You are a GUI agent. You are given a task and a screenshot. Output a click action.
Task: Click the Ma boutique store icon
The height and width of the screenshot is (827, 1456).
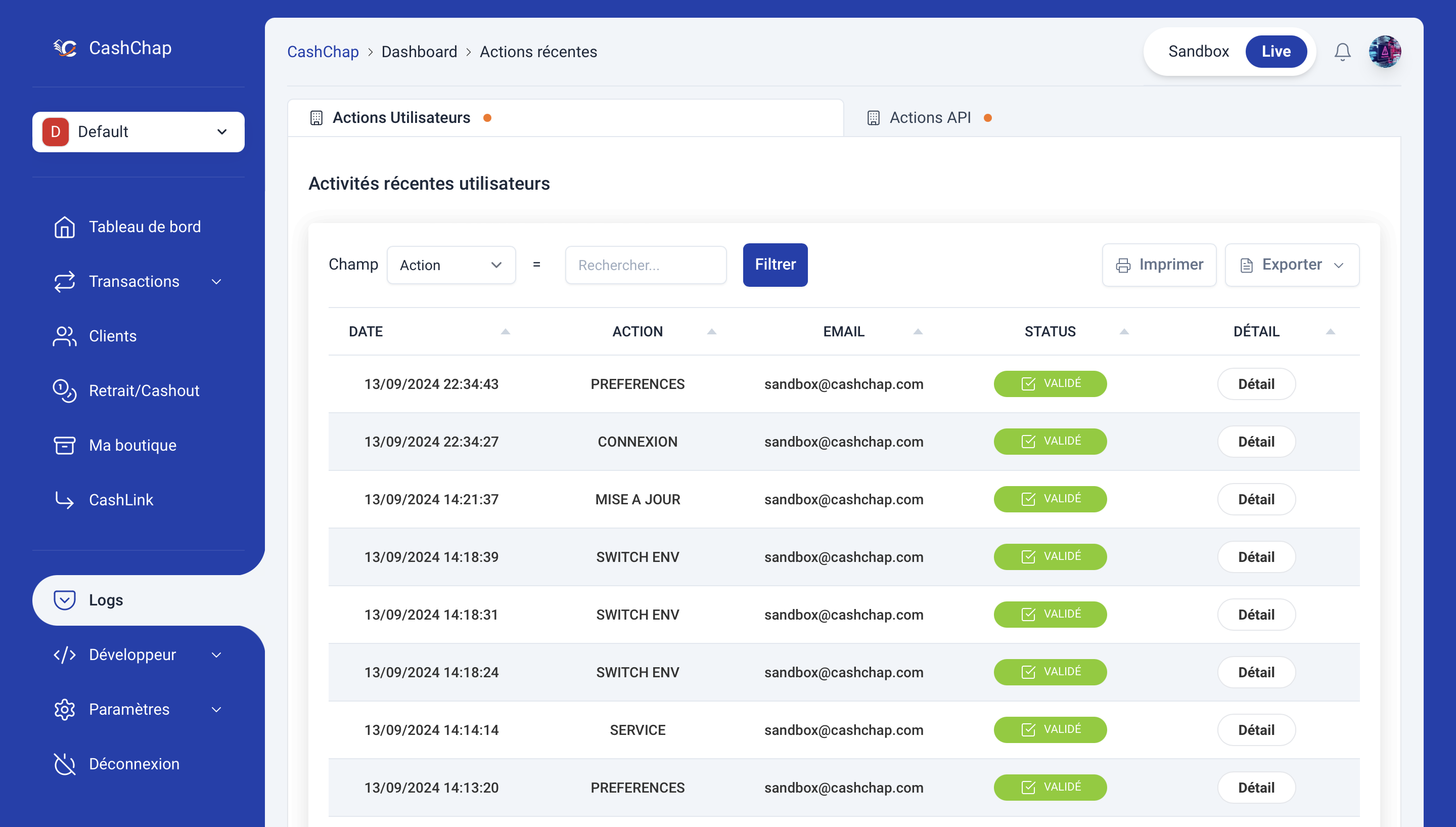click(x=64, y=445)
